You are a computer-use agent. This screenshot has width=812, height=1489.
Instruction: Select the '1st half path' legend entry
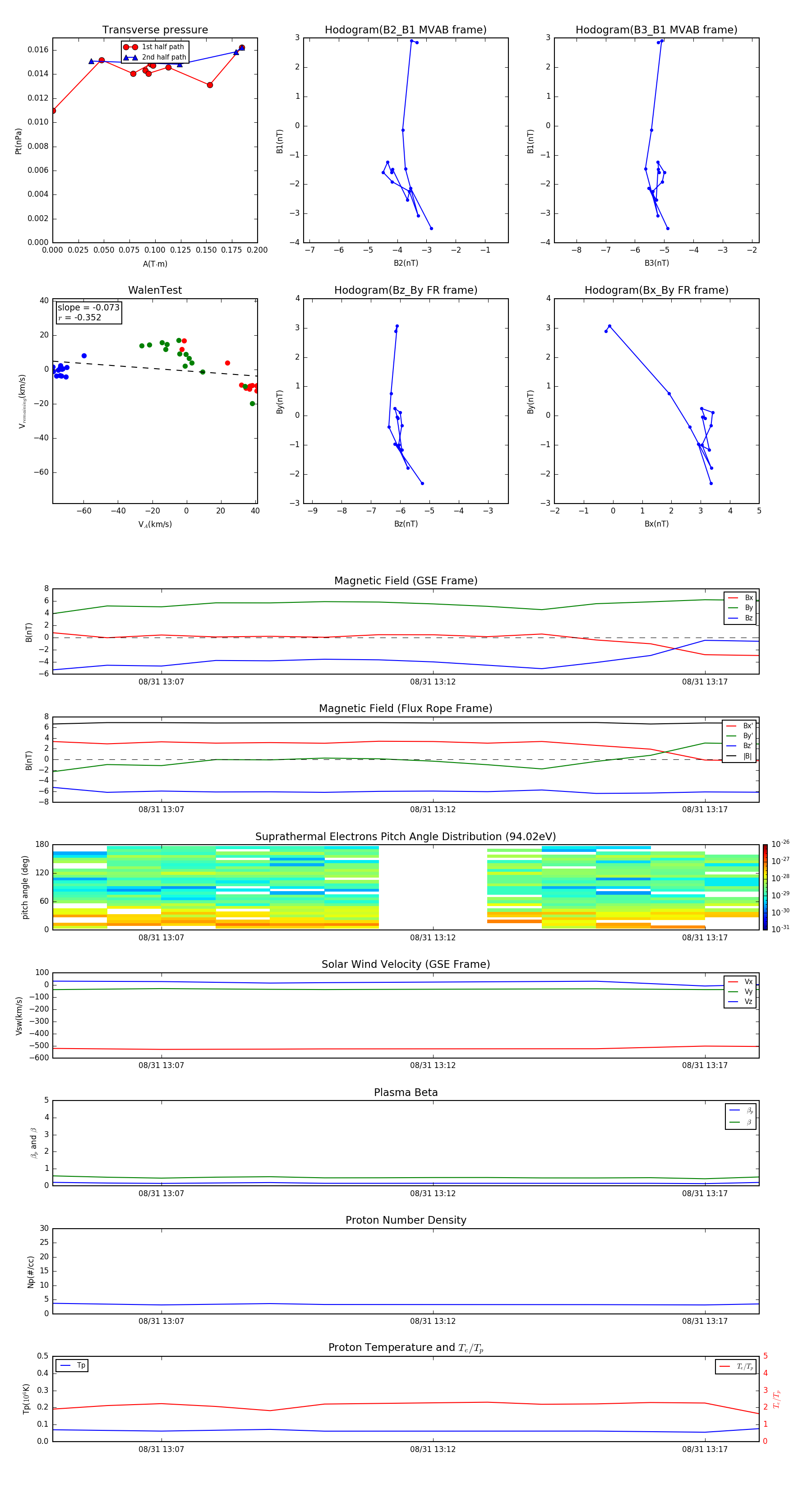pos(154,47)
